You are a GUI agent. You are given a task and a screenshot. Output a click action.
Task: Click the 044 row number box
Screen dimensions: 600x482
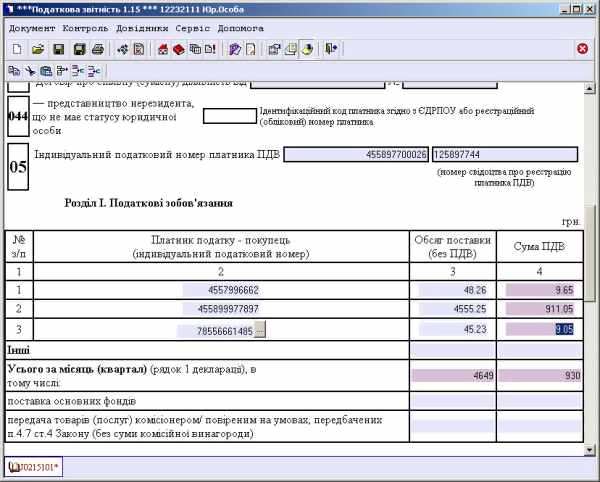tap(18, 116)
